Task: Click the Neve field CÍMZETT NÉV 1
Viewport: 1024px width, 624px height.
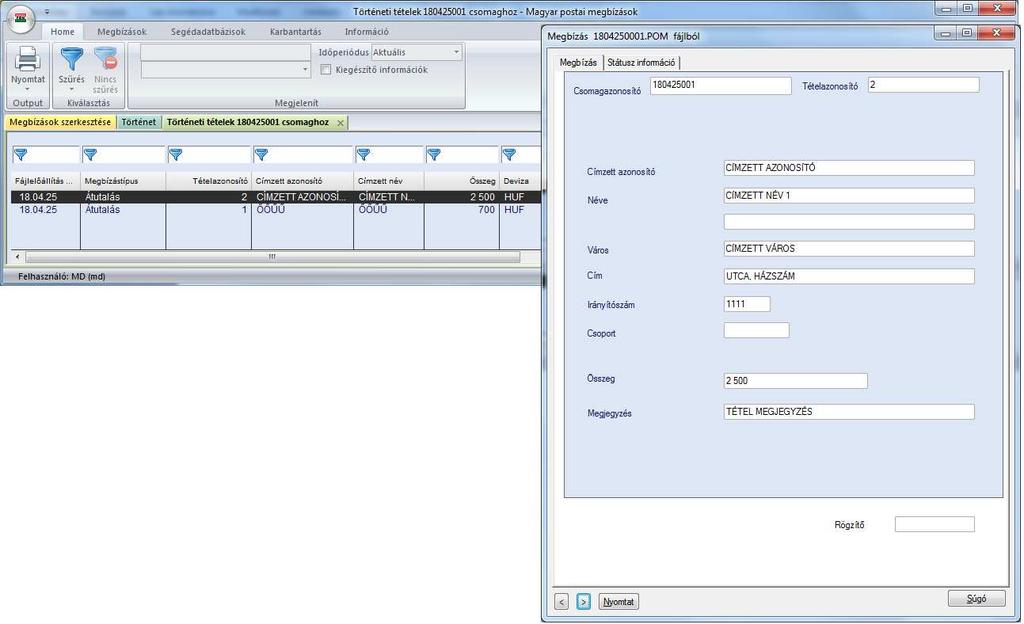Action: pos(849,196)
